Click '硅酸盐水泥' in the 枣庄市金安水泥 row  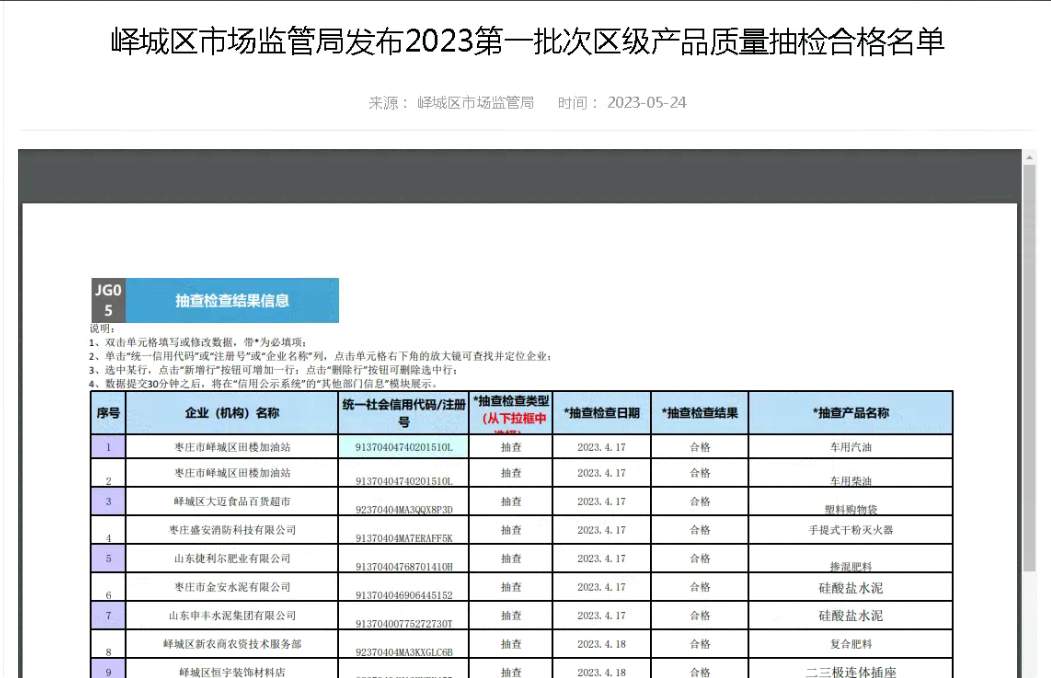(851, 588)
